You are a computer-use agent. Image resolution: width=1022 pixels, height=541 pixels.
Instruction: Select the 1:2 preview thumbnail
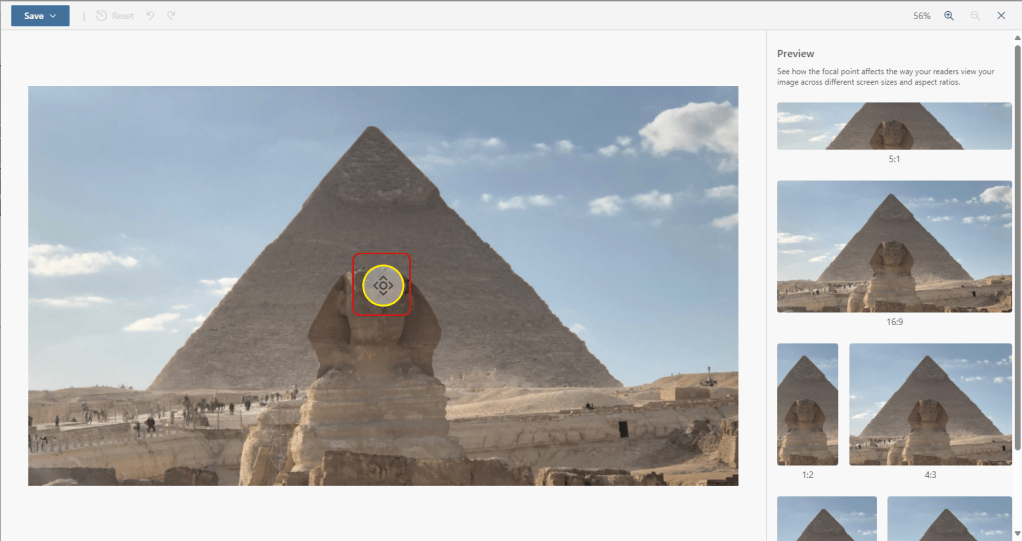coord(808,404)
